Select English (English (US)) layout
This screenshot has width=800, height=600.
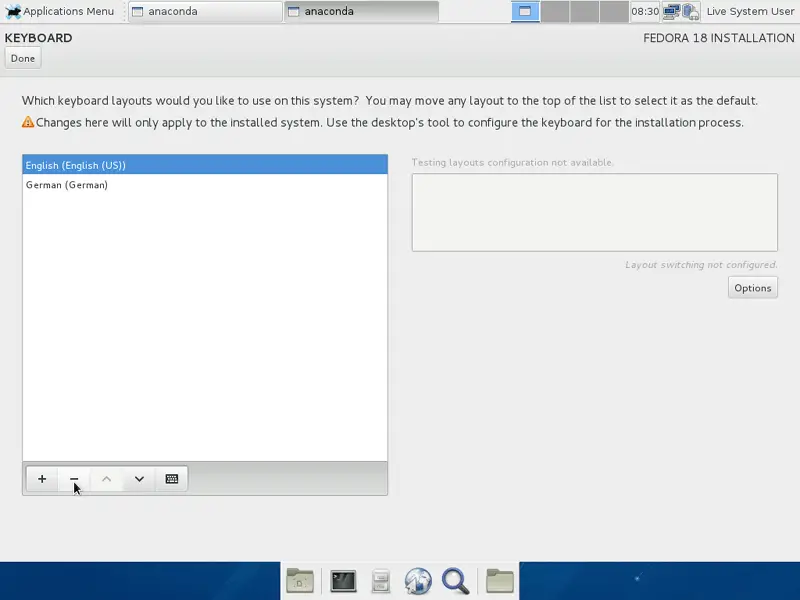click(x=204, y=165)
